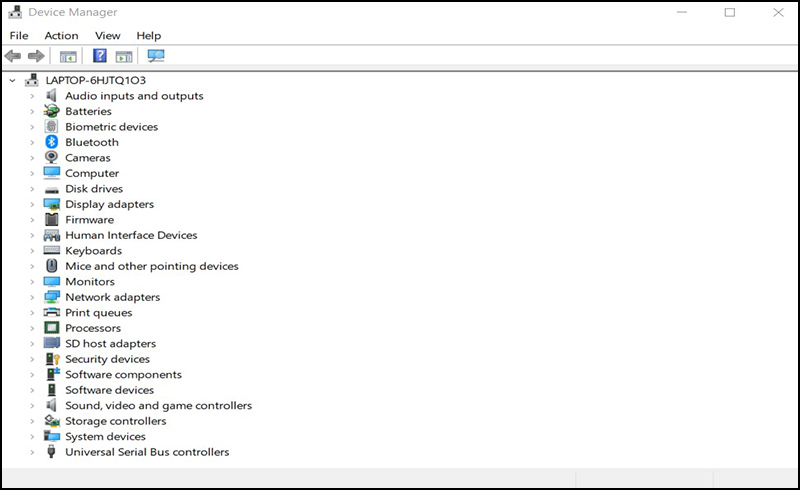Select the SD host adapters label
Viewport: 800px width, 490px height.
(x=111, y=344)
